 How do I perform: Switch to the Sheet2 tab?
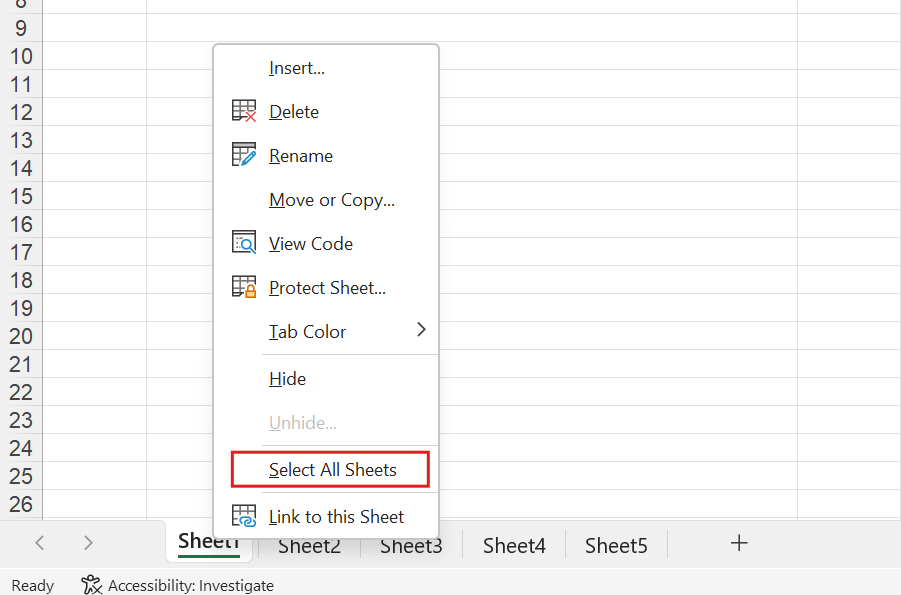(309, 546)
